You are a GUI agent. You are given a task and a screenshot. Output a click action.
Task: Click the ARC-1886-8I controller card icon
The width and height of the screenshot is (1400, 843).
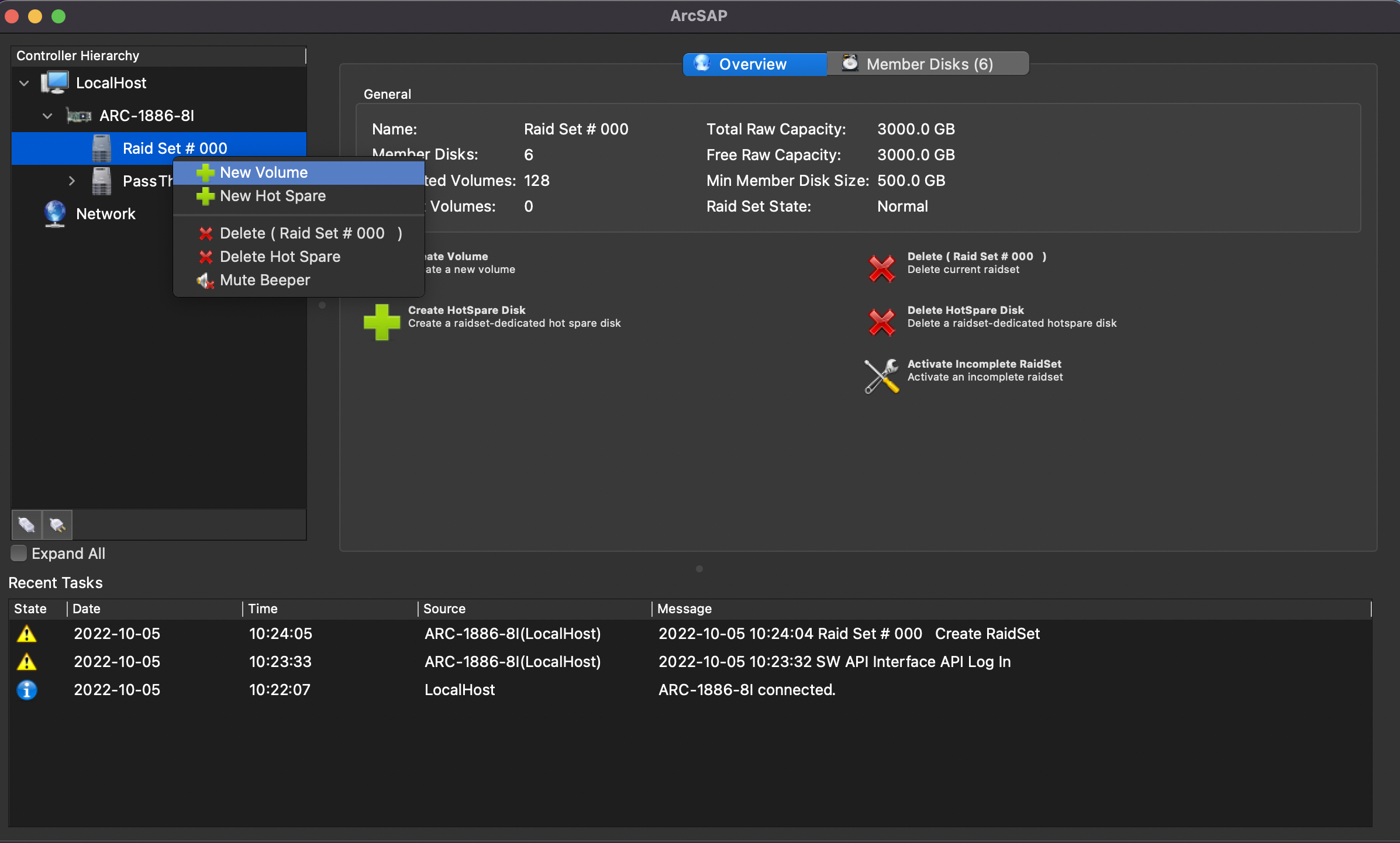(79, 116)
